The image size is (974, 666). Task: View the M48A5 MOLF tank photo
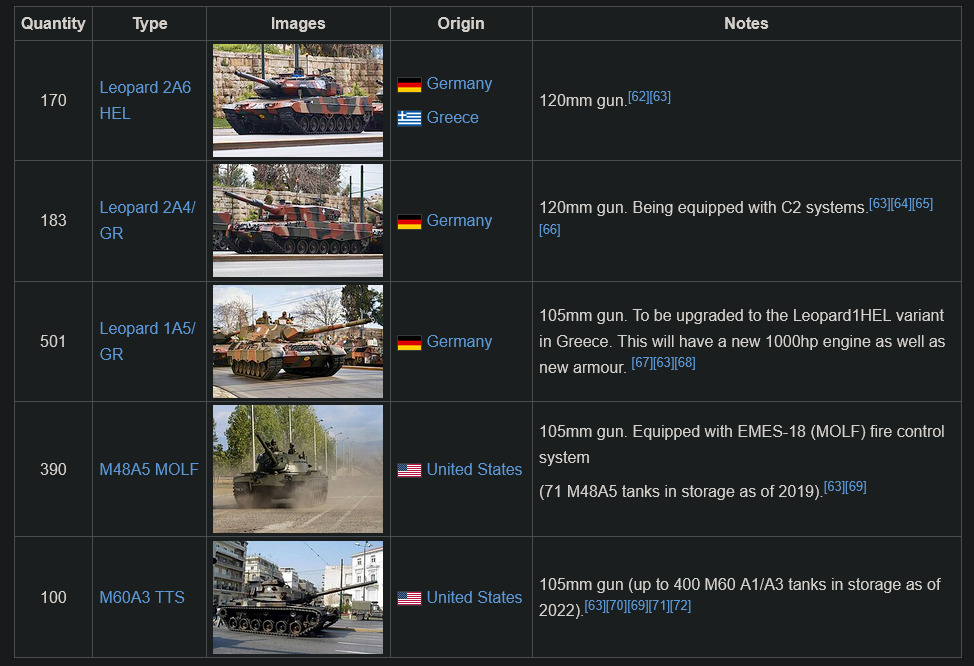(x=298, y=469)
